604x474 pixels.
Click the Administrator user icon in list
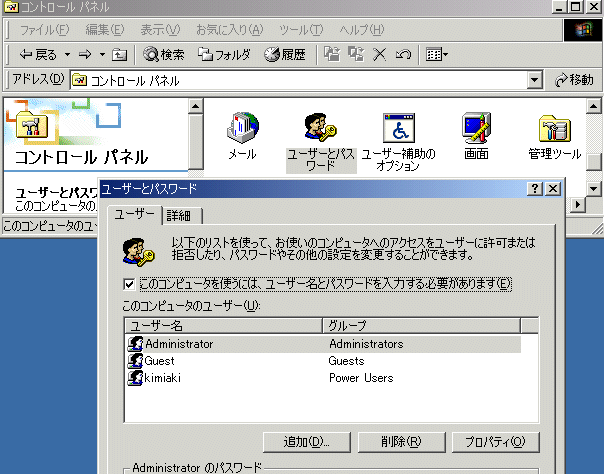pyautogui.click(x=135, y=343)
